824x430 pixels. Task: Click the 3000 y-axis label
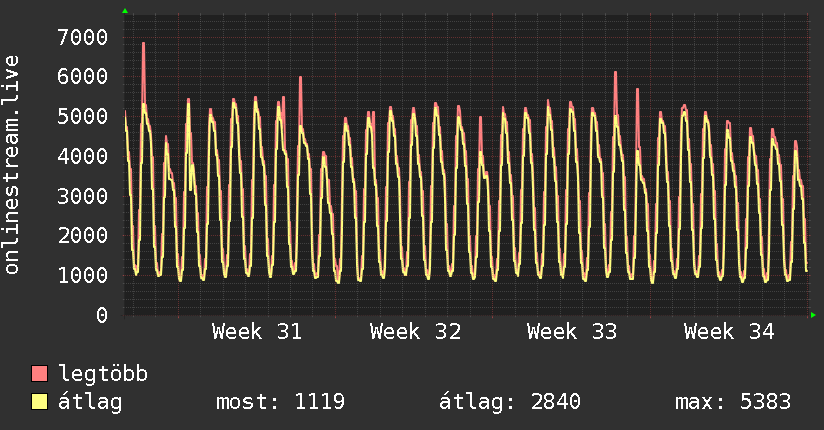click(x=83, y=196)
